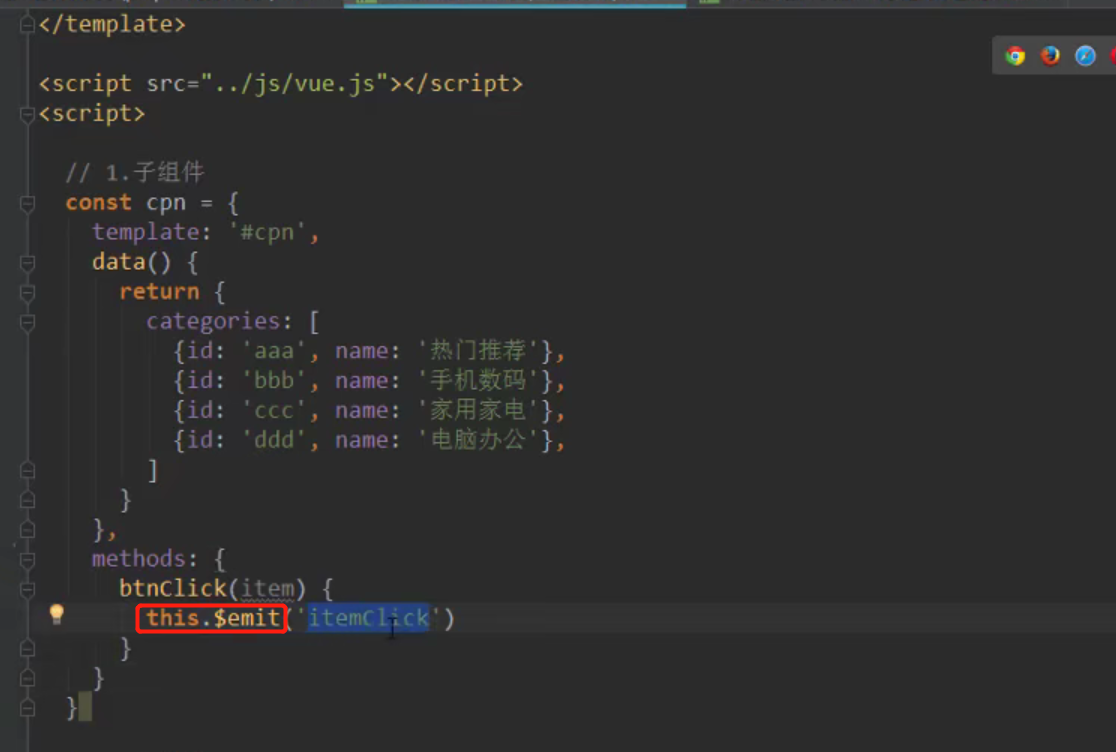Image resolution: width=1116 pixels, height=752 pixels.
Task: Open the page in Firefox browser
Action: coord(1050,55)
